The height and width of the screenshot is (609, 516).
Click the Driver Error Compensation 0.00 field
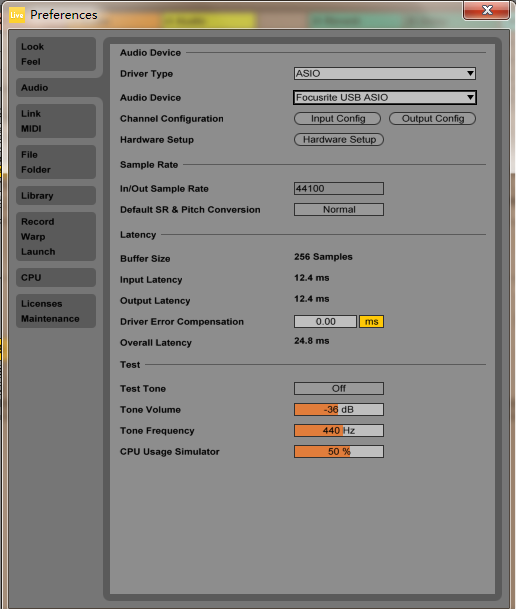[325, 322]
